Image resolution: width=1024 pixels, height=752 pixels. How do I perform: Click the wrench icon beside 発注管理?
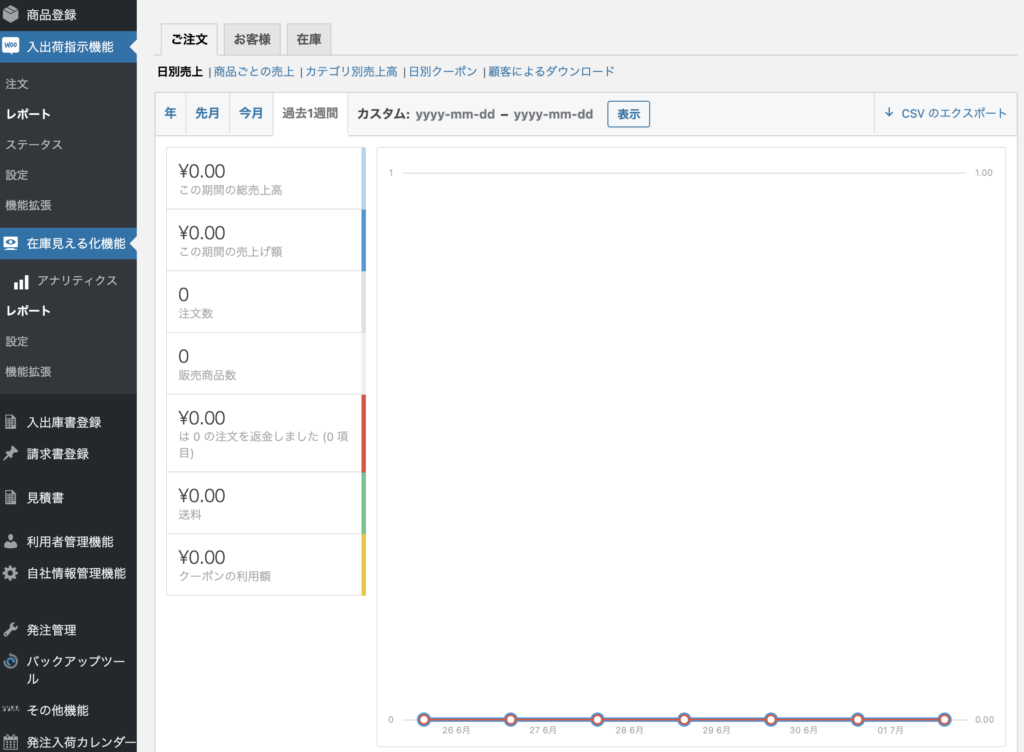(11, 630)
